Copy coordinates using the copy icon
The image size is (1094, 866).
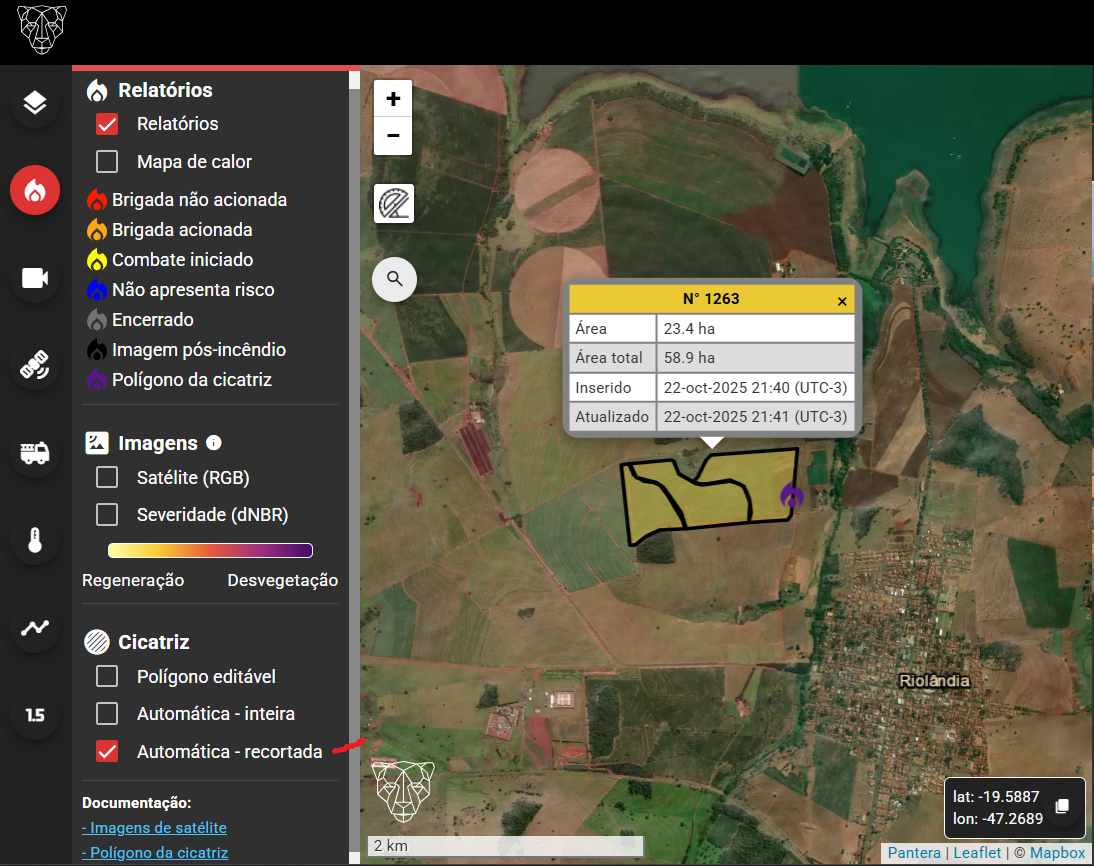pyautogui.click(x=1062, y=806)
